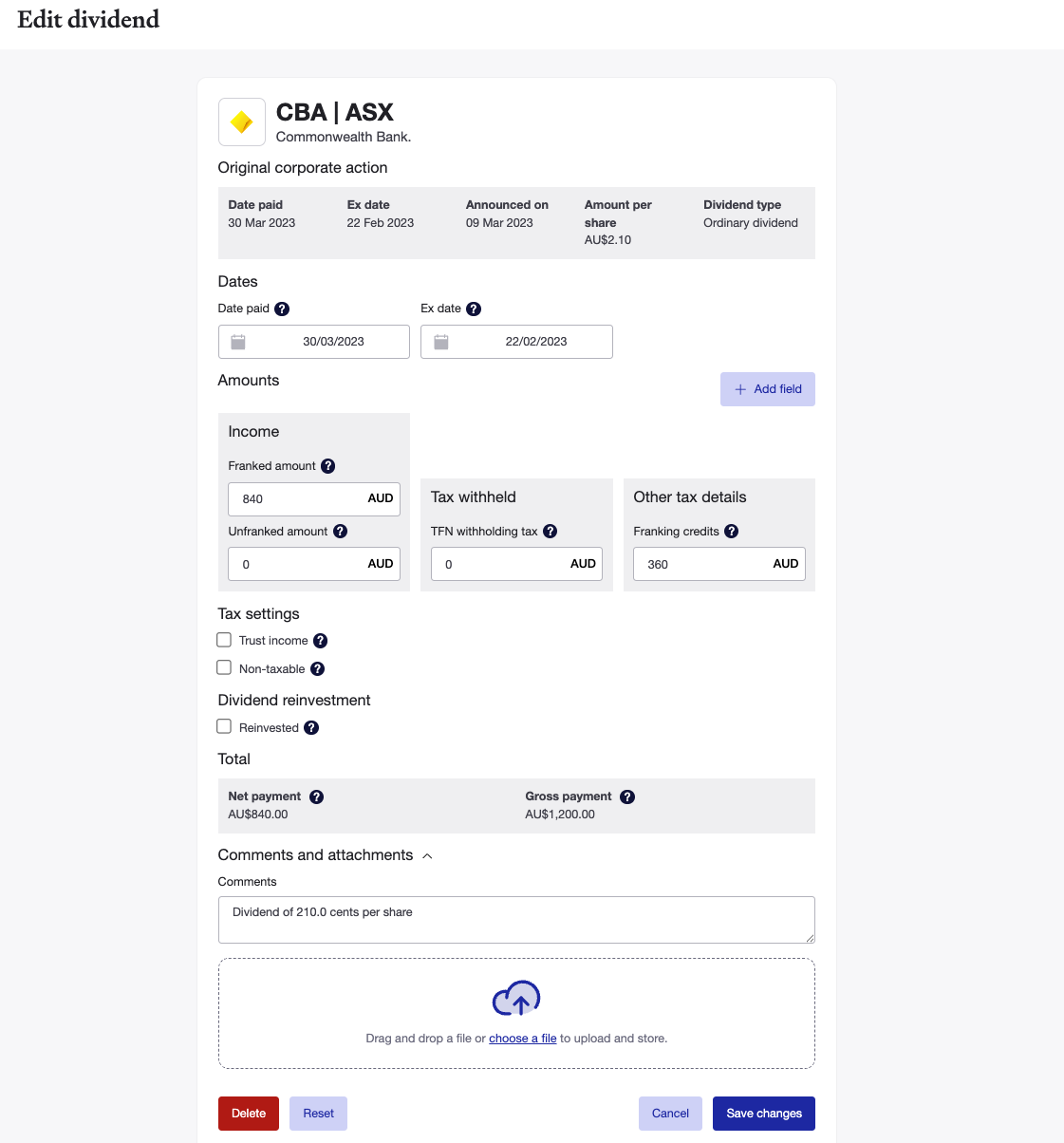Edit the Unfranked amount field

pos(314,564)
